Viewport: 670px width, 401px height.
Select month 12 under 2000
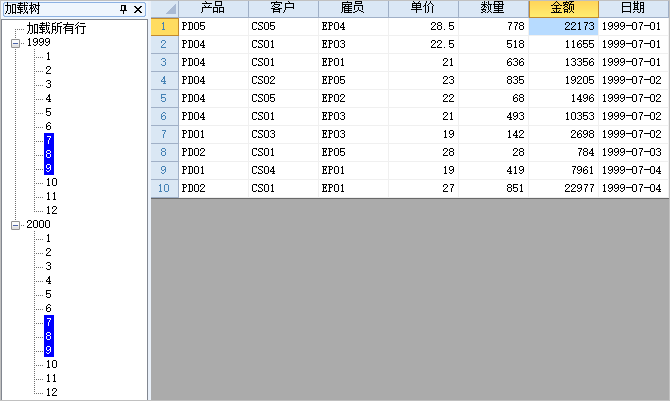(x=51, y=393)
